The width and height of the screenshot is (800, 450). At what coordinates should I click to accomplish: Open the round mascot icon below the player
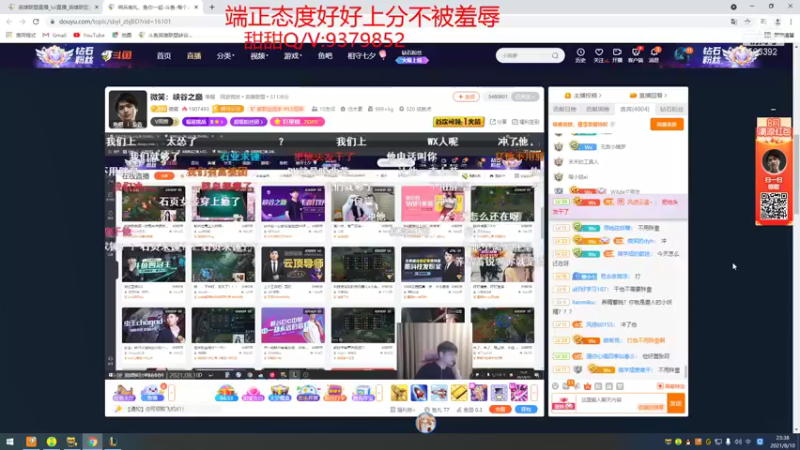tap(426, 423)
